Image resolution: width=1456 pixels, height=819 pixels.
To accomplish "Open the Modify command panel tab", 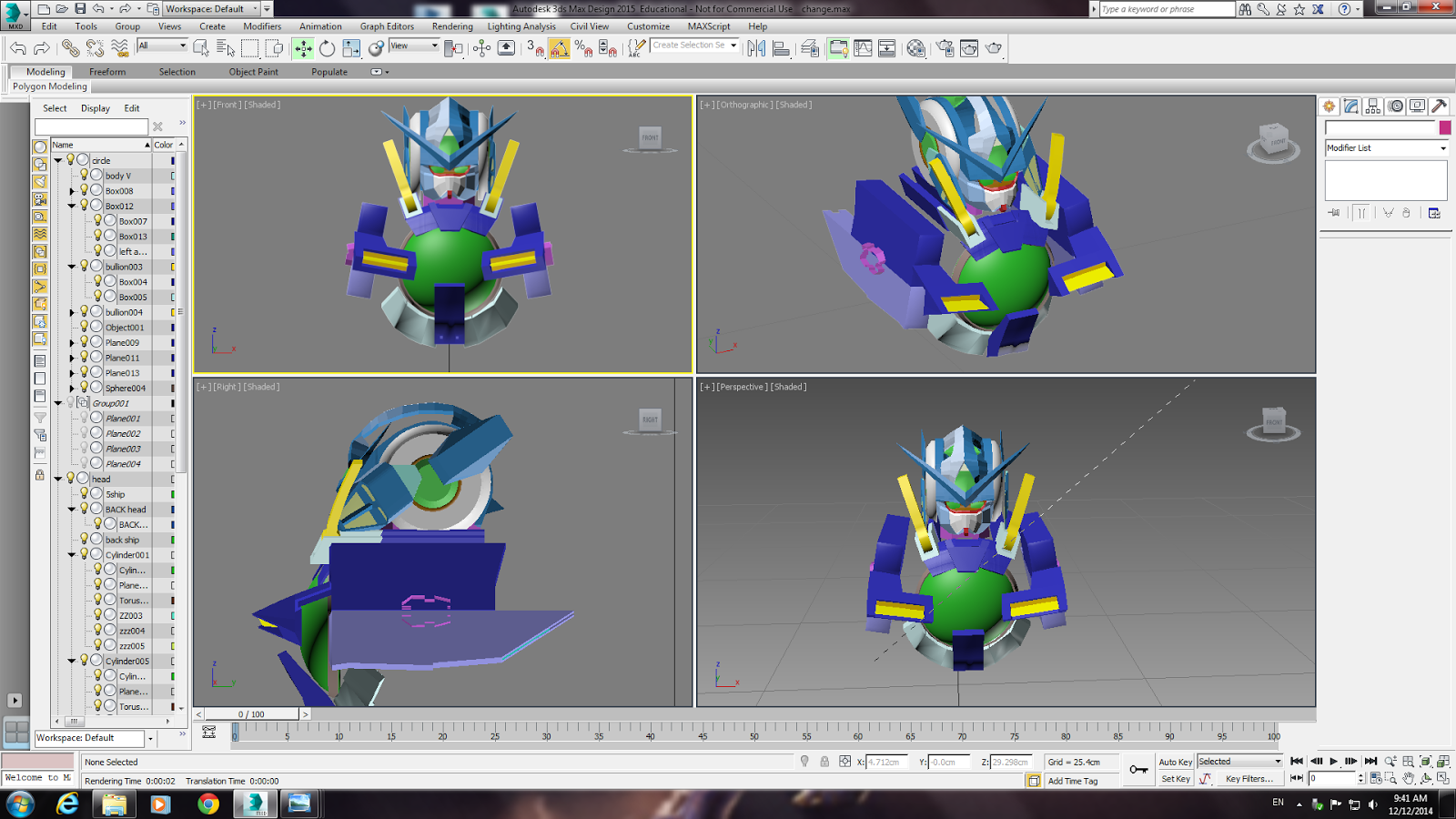I will point(1351,106).
